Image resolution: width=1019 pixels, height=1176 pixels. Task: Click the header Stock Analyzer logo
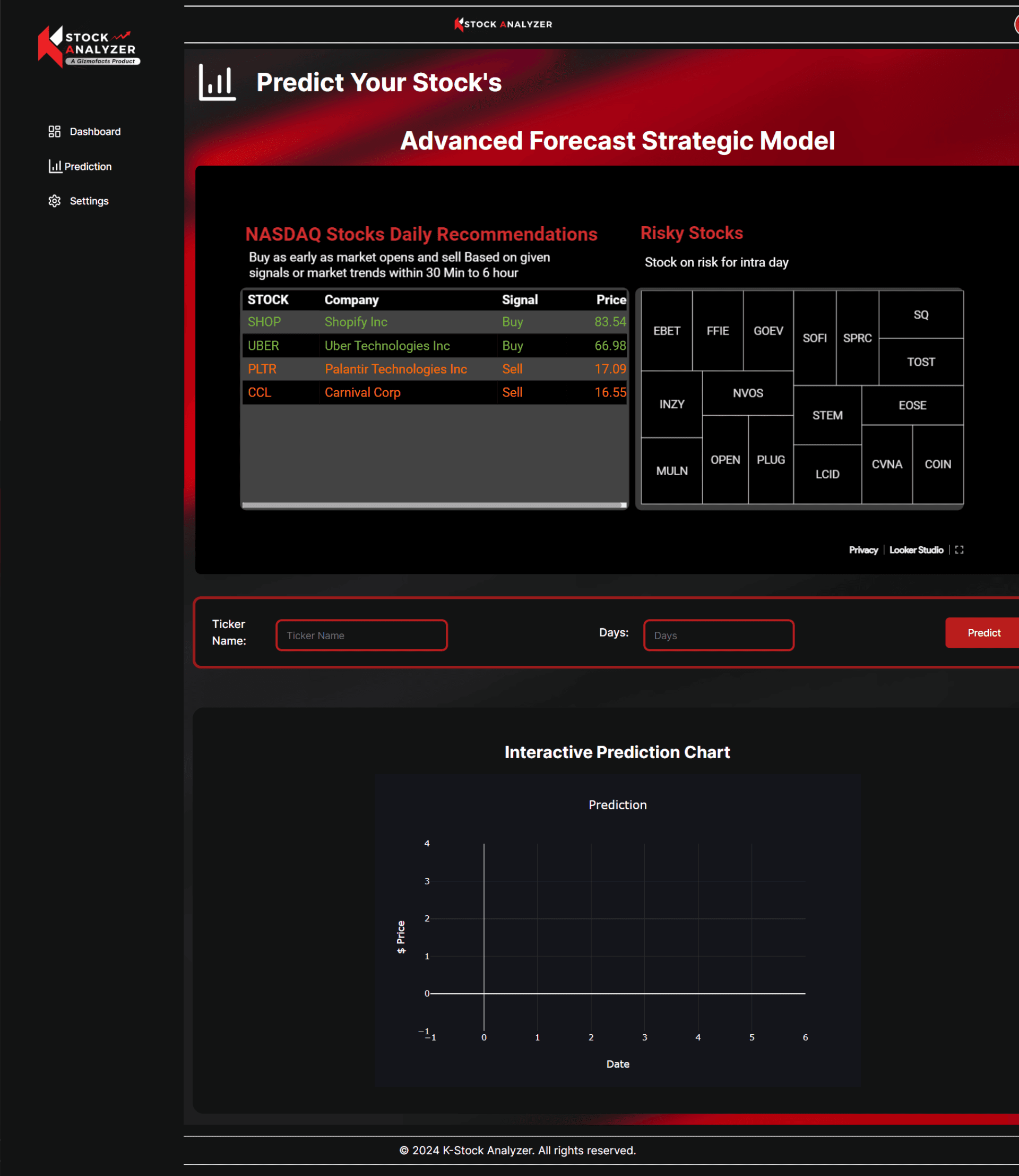[x=503, y=24]
